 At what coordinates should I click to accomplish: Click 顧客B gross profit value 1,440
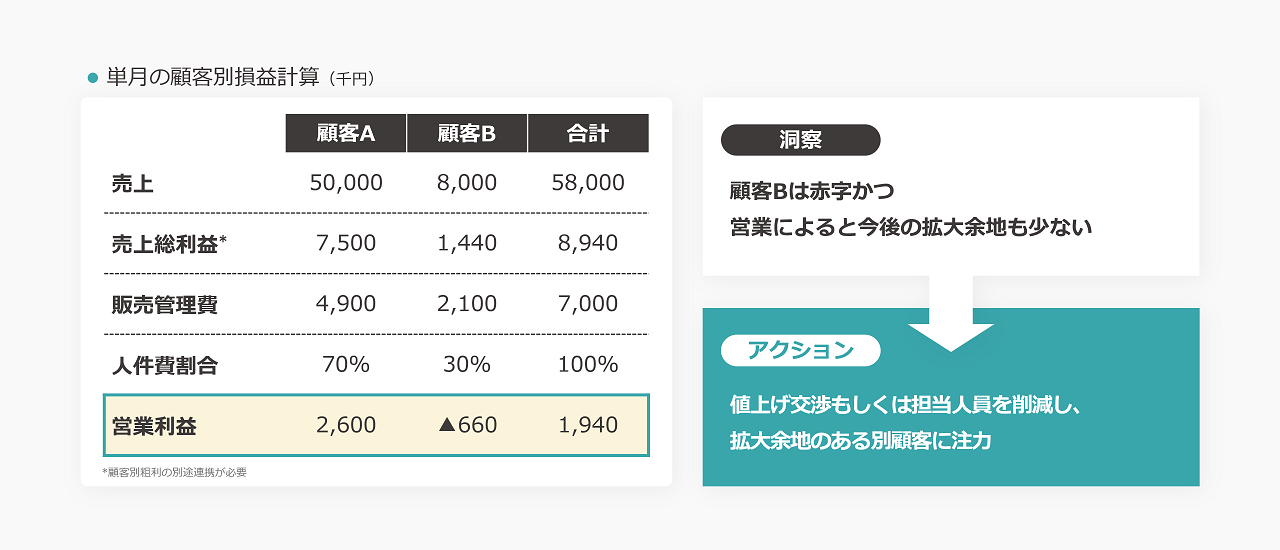467,243
